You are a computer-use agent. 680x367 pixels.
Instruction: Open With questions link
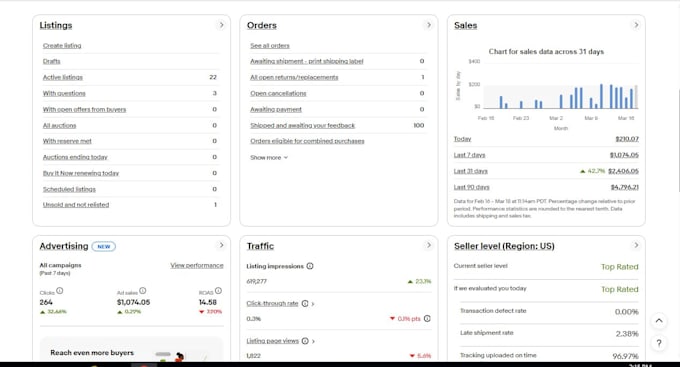tap(64, 93)
